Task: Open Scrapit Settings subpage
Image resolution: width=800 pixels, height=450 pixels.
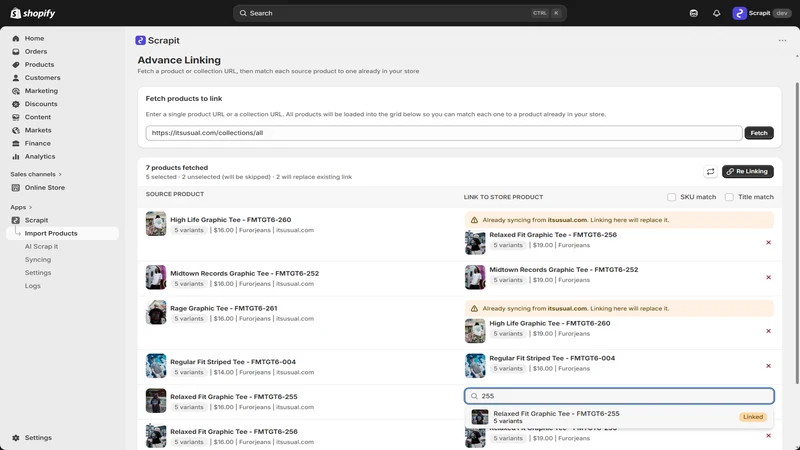Action: click(38, 273)
